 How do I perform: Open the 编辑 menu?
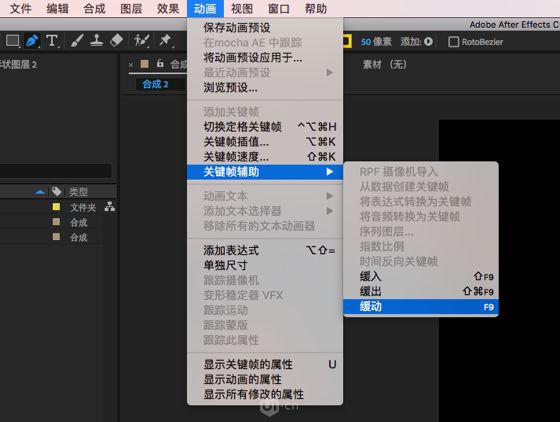click(58, 8)
